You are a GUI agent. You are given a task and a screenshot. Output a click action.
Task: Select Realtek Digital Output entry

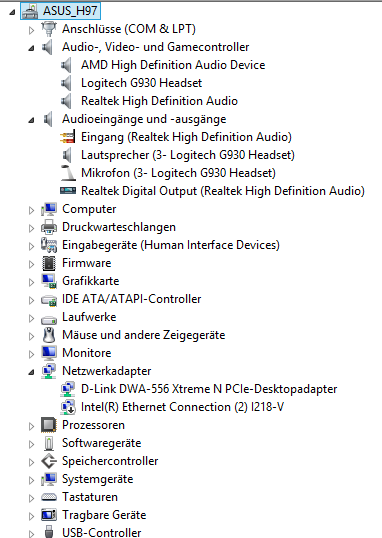pos(223,191)
